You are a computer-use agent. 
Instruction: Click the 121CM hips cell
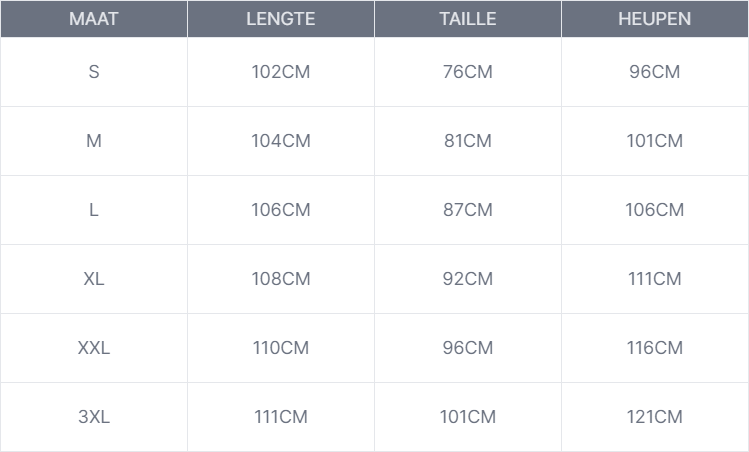point(654,417)
